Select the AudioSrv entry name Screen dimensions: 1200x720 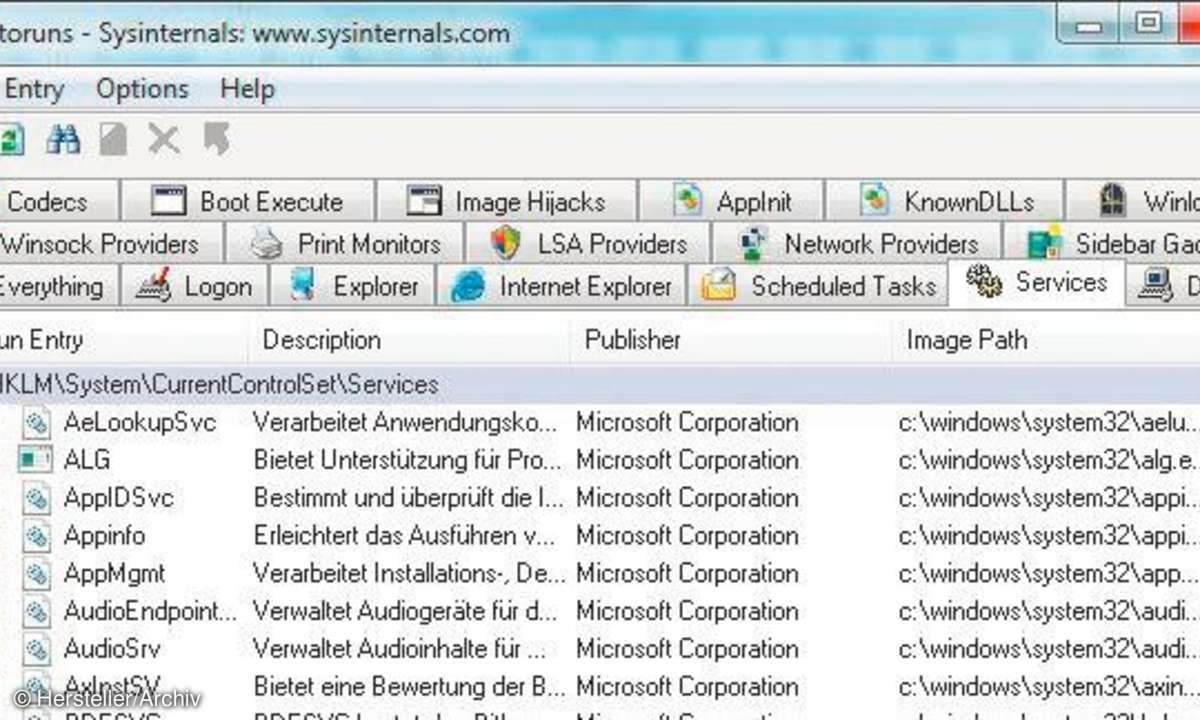tap(112, 649)
